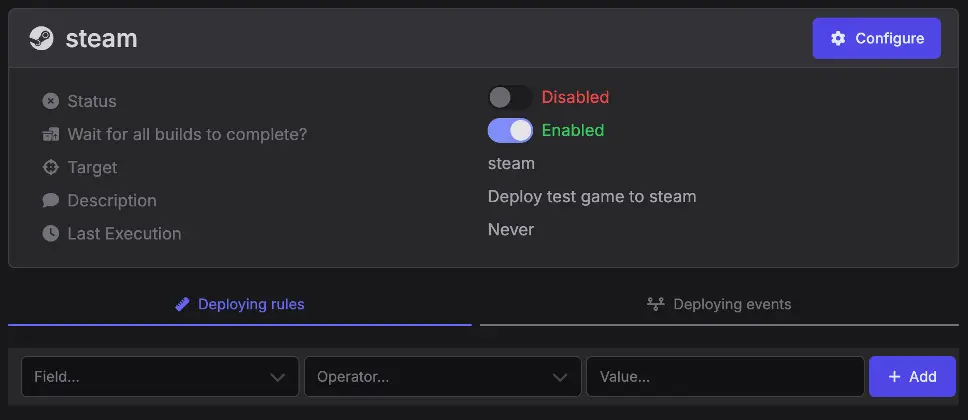Enable the Status toggle switch

click(510, 97)
